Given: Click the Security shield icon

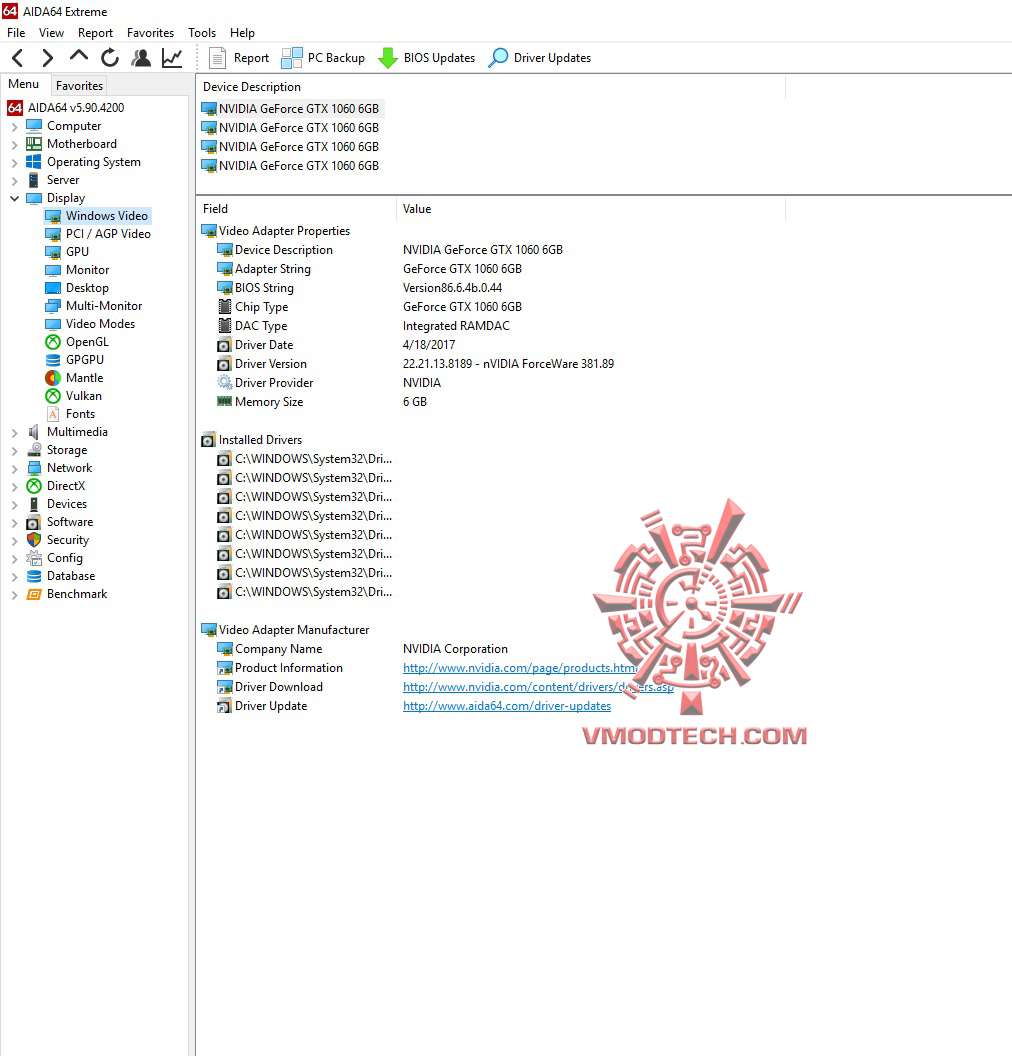Looking at the screenshot, I should click(34, 540).
